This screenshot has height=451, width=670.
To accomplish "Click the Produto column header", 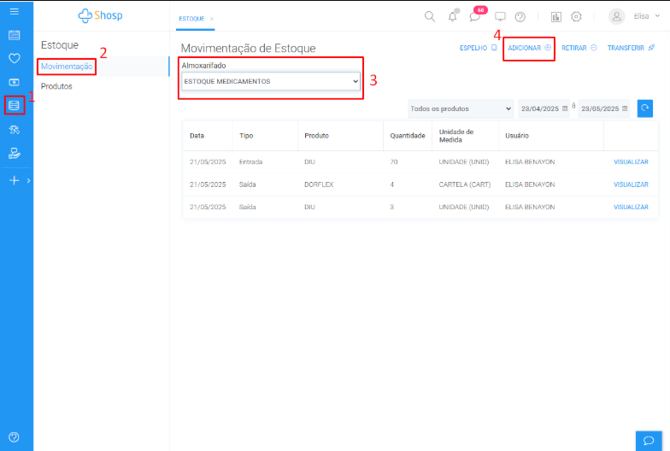I will pos(317,136).
